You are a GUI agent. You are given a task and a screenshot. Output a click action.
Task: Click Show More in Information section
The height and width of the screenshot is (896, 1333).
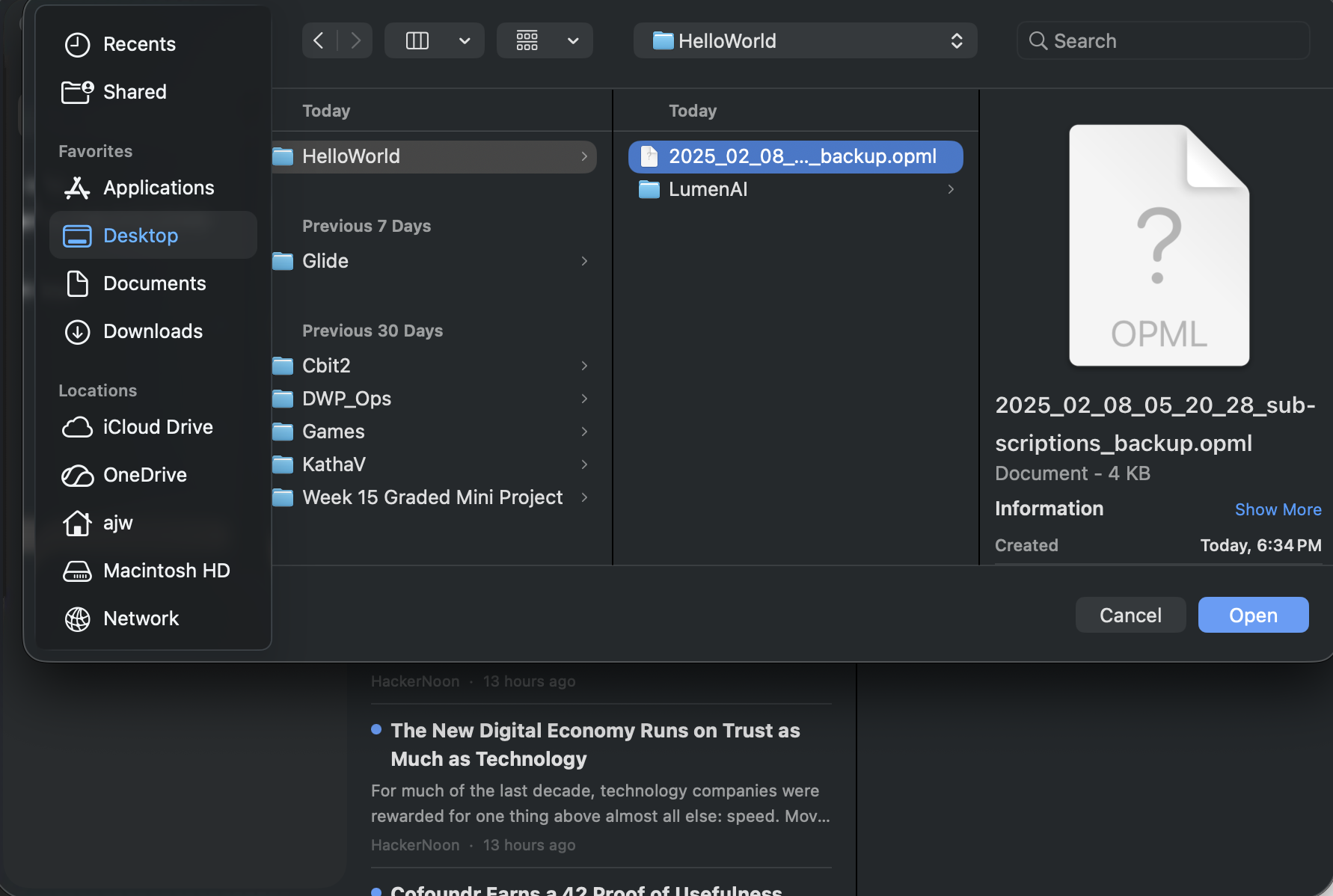1278,509
